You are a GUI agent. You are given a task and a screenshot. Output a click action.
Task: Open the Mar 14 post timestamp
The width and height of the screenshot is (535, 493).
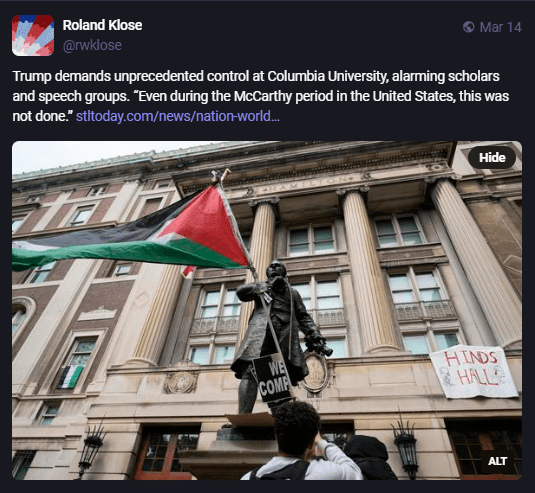[500, 27]
